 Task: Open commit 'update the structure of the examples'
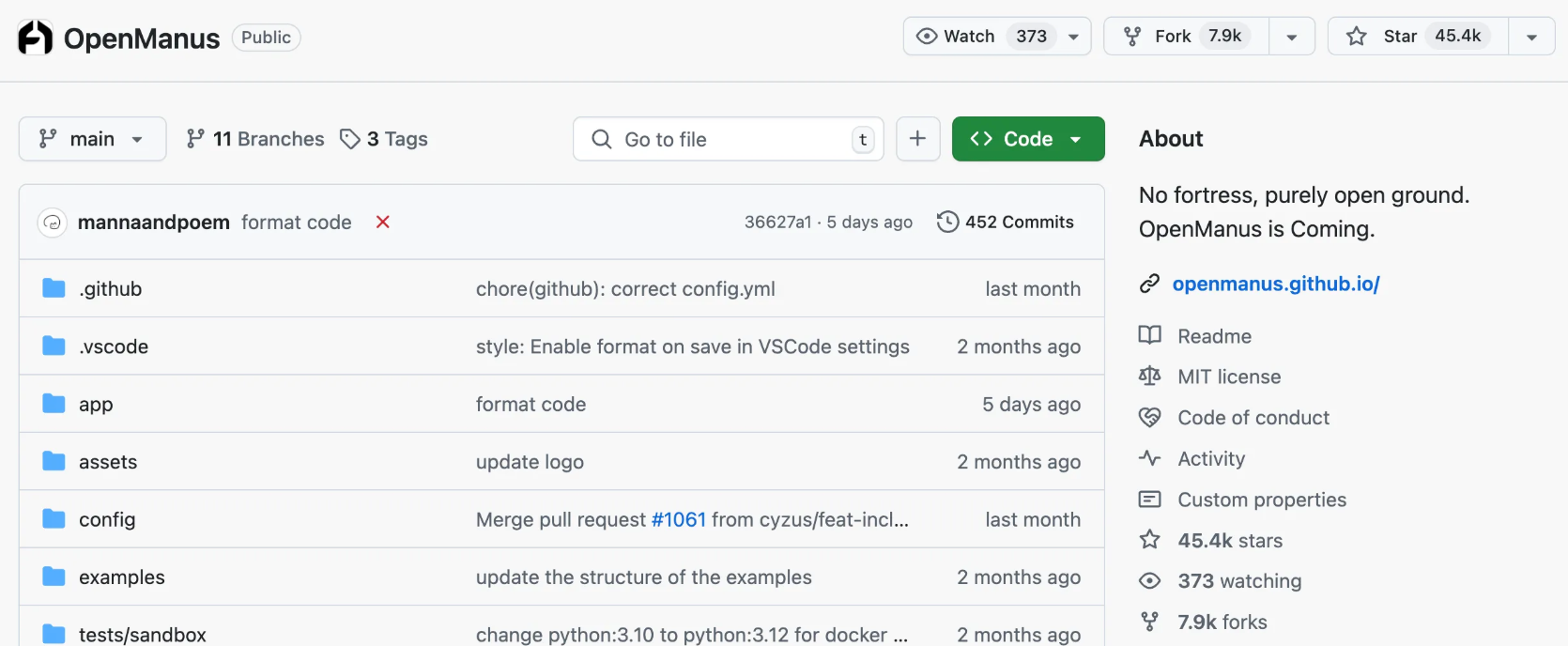(644, 577)
